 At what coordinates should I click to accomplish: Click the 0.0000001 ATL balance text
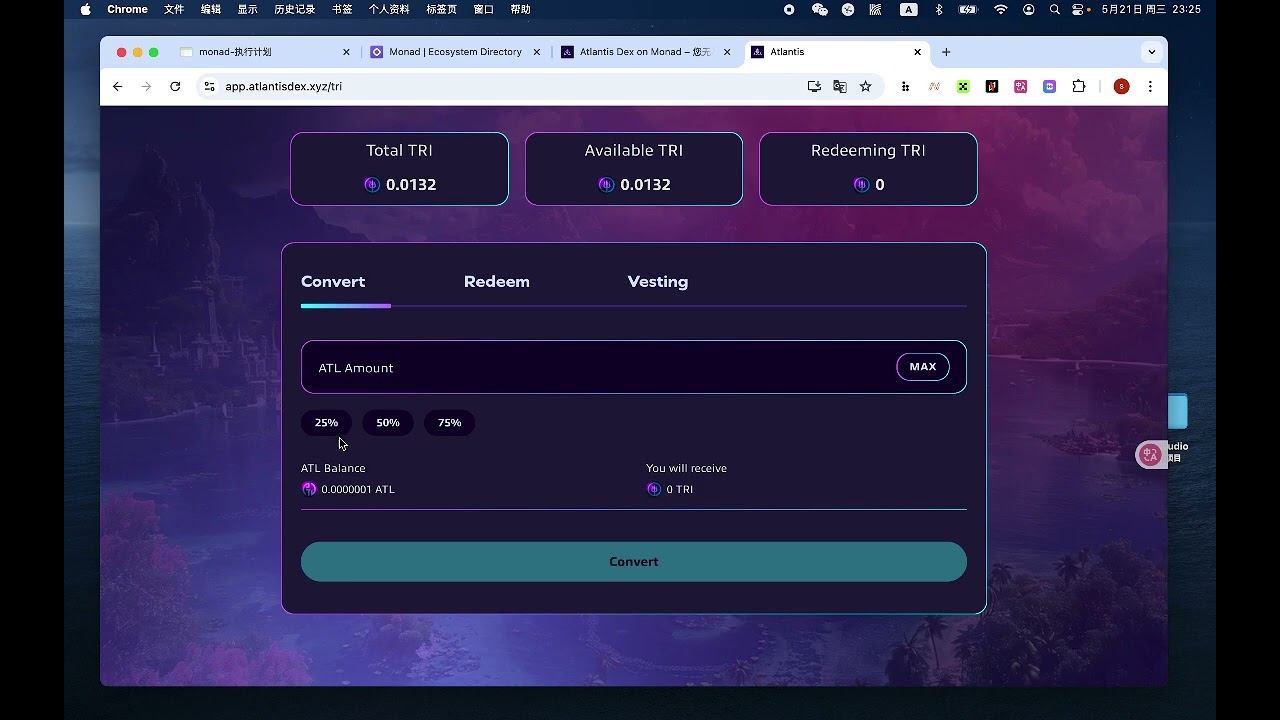click(x=358, y=490)
